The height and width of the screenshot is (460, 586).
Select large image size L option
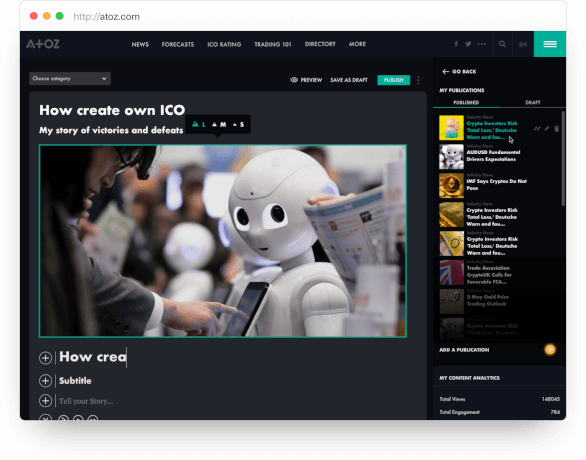point(199,124)
